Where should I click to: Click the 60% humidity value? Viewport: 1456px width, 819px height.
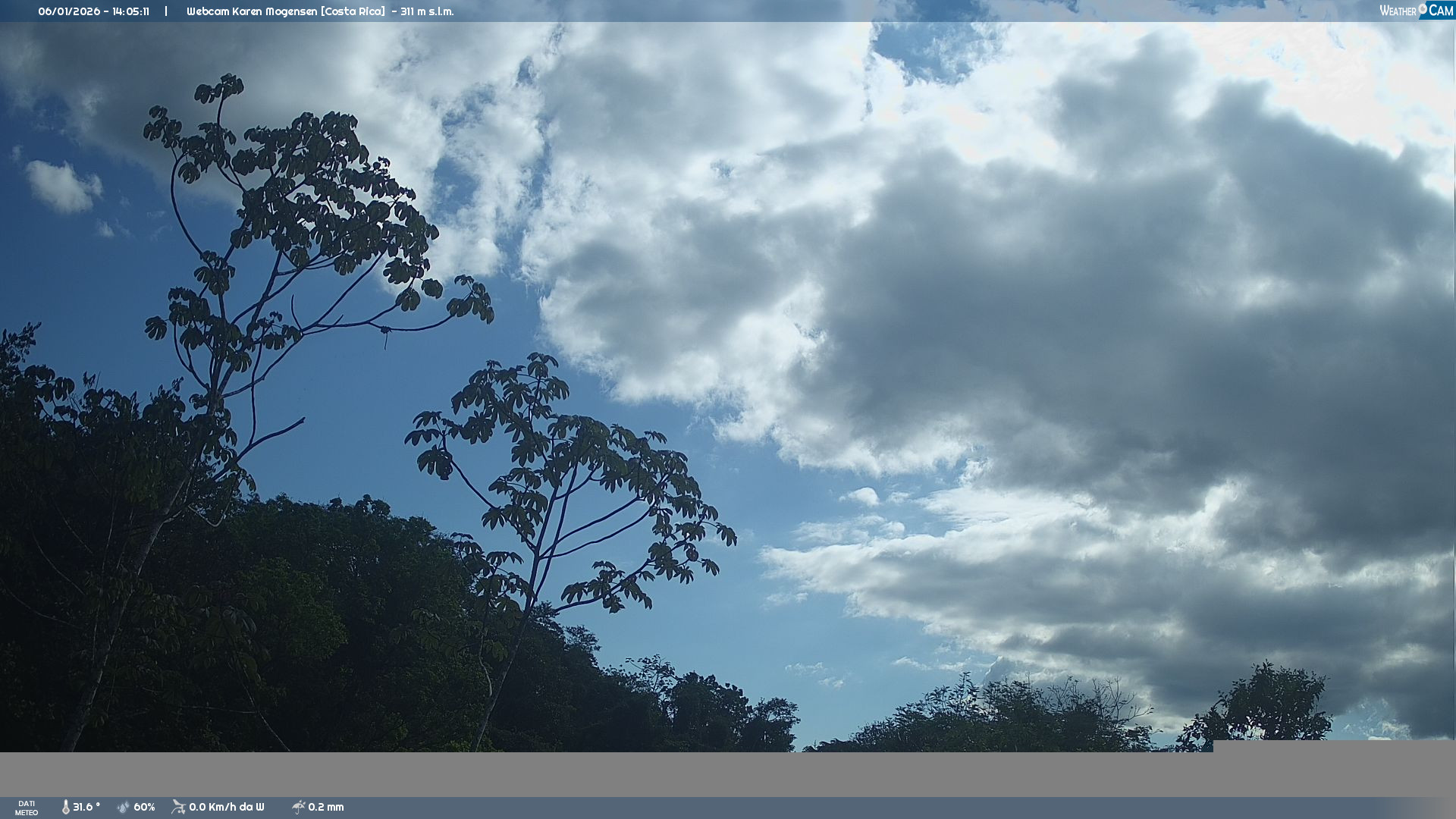point(144,807)
